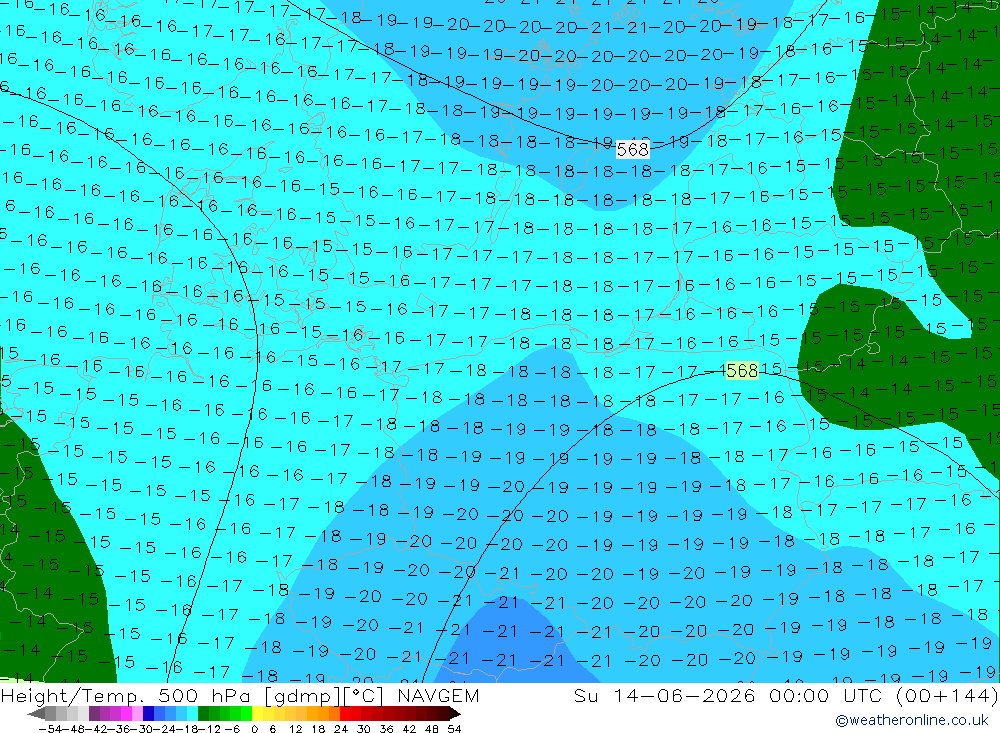
Task: Click the dark blue swatch in color bar
Action: coord(148,713)
